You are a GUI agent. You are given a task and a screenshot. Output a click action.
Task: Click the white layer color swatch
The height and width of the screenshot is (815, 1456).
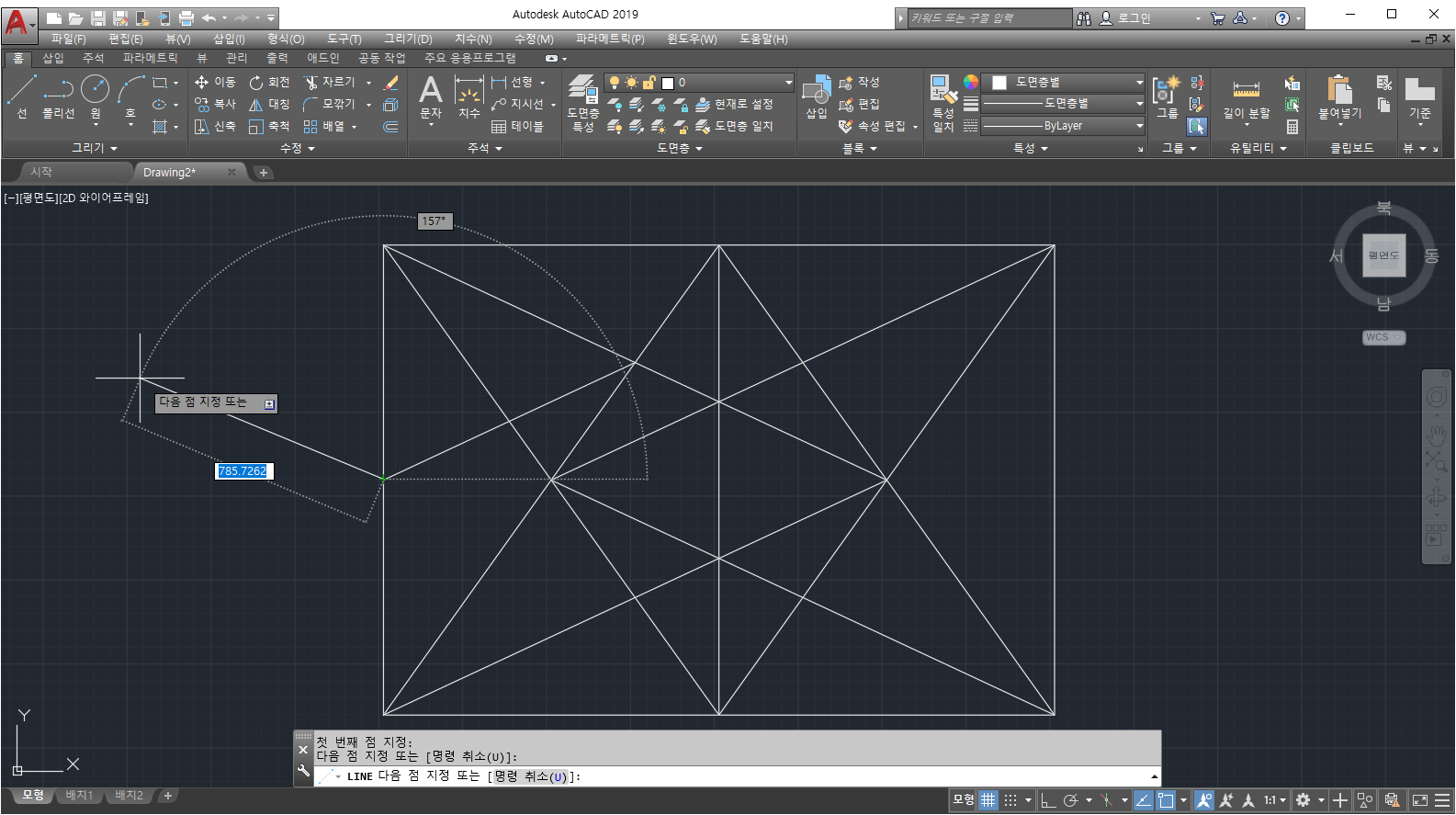[x=668, y=83]
